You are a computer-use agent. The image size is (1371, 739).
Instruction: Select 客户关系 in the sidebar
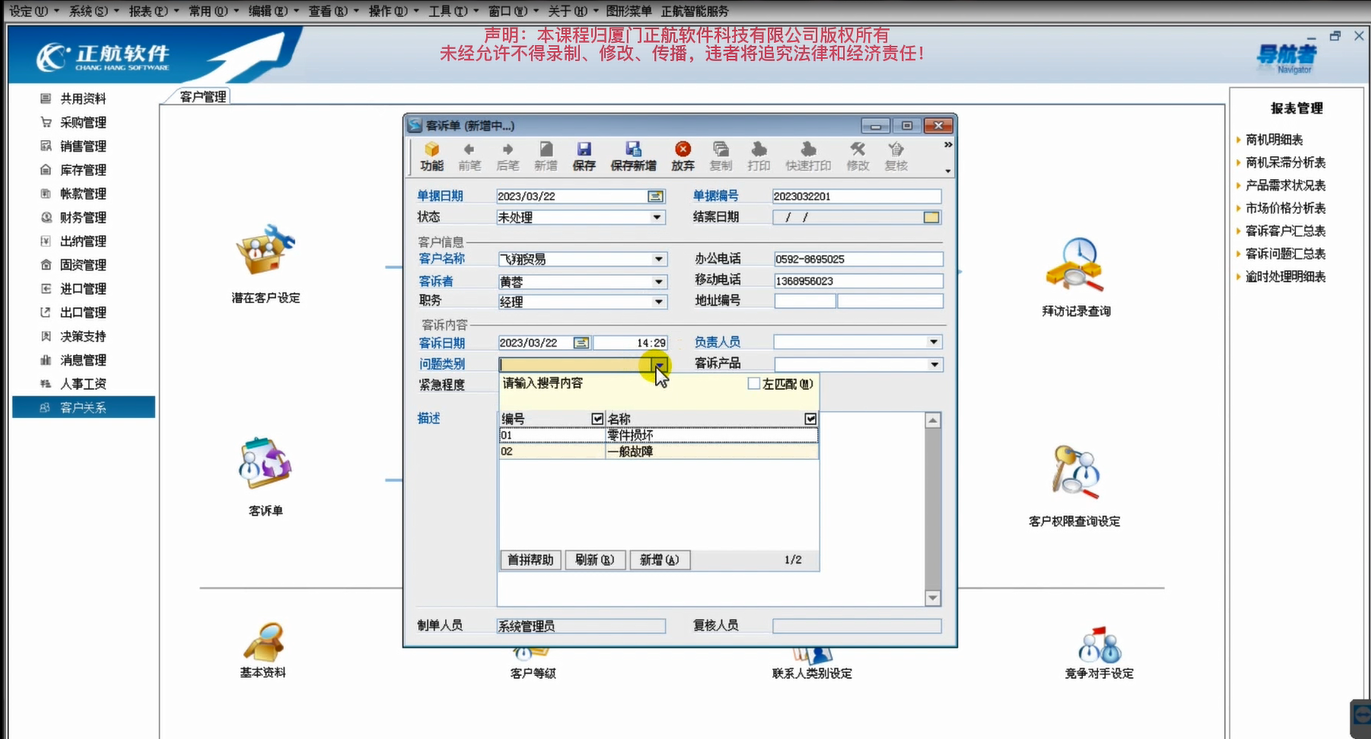pyautogui.click(x=83, y=407)
